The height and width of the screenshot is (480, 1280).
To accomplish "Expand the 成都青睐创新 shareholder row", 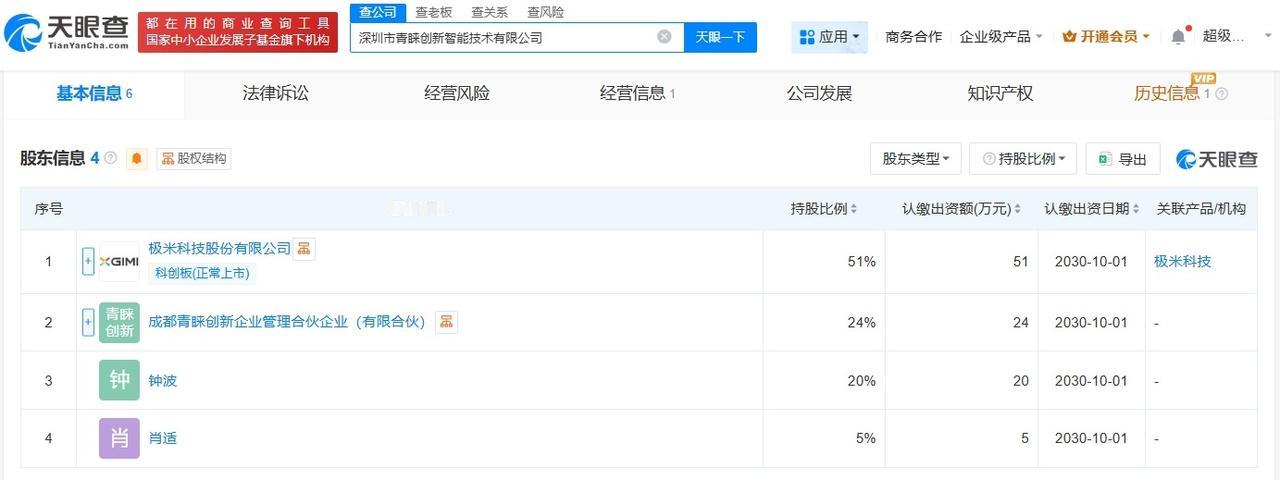I will 88,322.
